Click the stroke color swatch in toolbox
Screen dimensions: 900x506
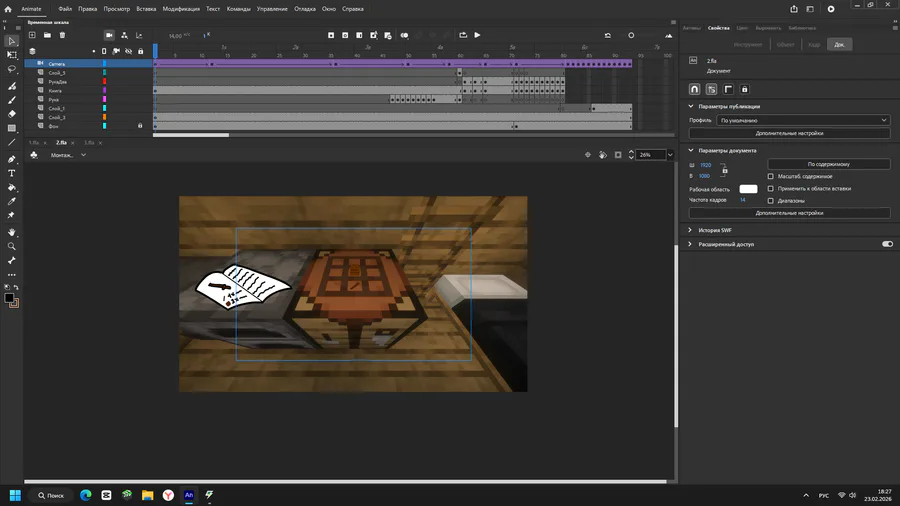[x=14, y=303]
